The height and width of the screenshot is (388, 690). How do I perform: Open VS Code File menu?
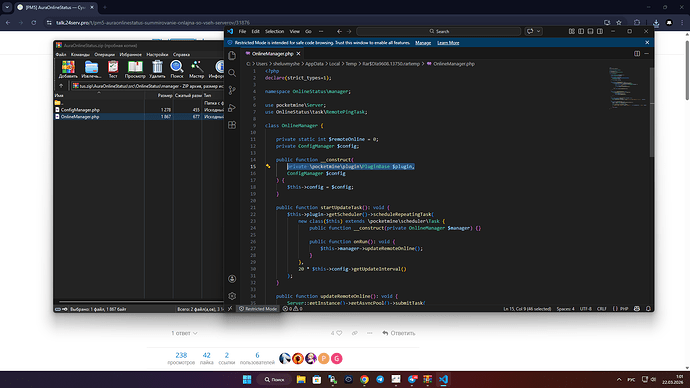242,31
